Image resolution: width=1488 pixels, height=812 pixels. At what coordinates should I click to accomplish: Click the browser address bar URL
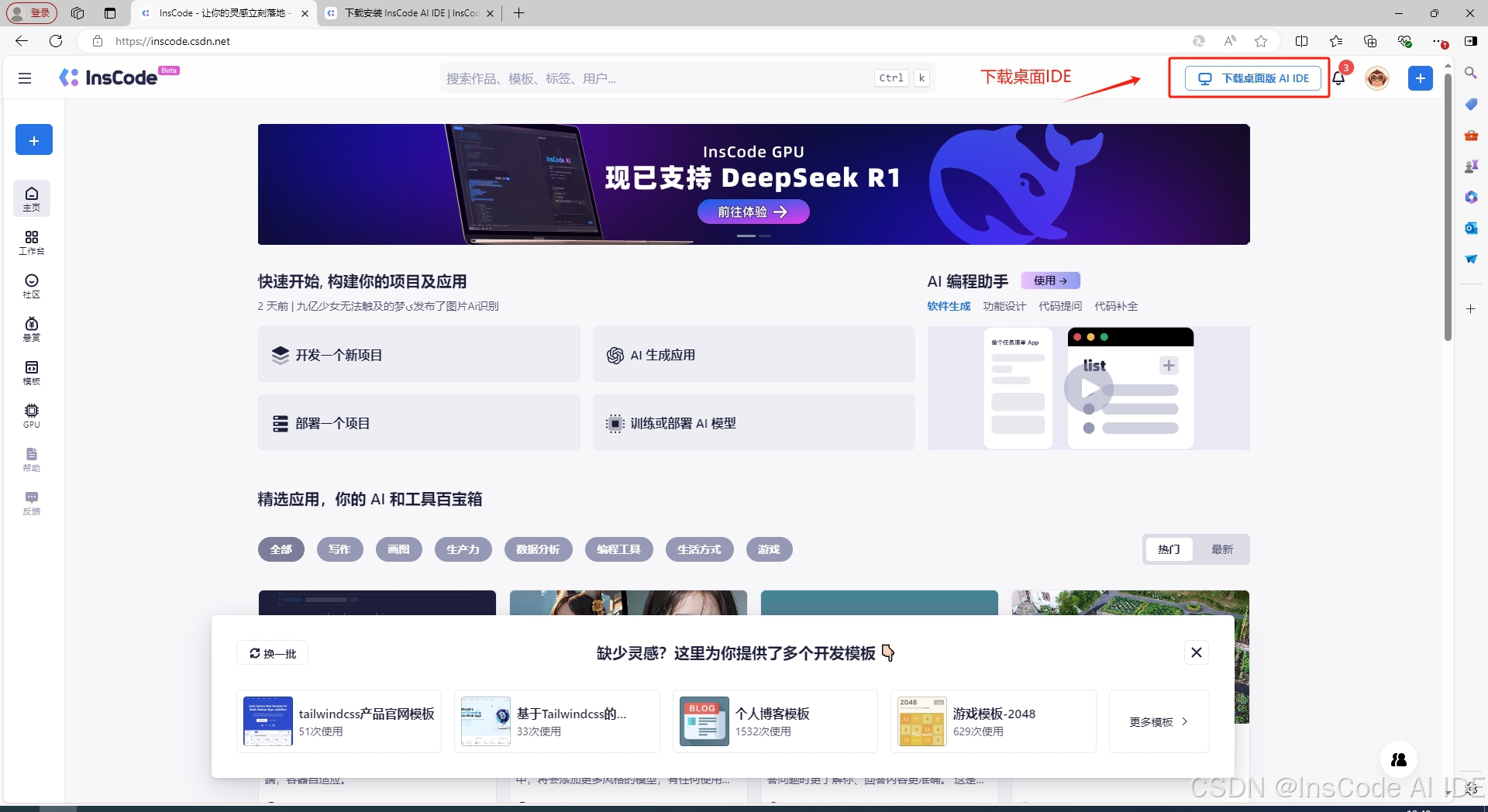173,41
